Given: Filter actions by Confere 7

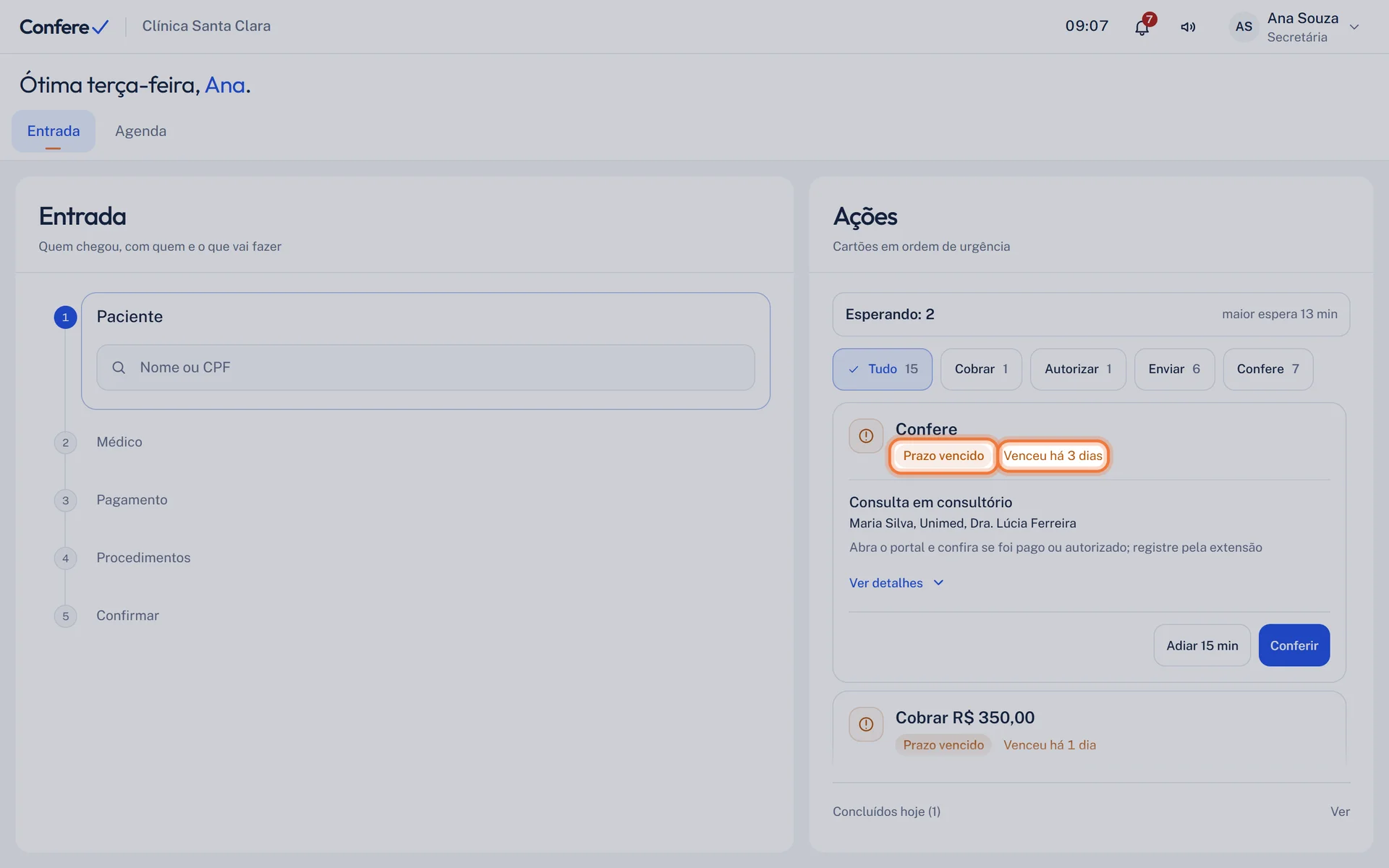Looking at the screenshot, I should click(x=1267, y=369).
